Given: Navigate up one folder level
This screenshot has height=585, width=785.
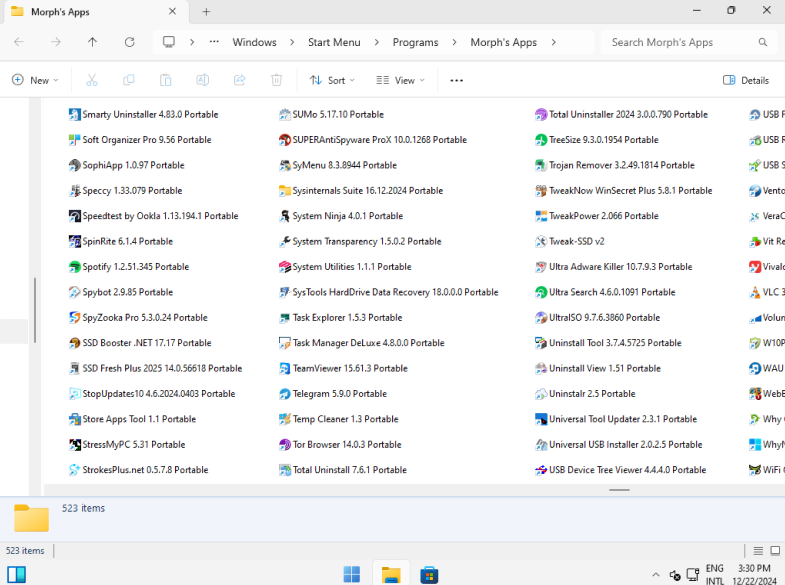Looking at the screenshot, I should tap(93, 42).
